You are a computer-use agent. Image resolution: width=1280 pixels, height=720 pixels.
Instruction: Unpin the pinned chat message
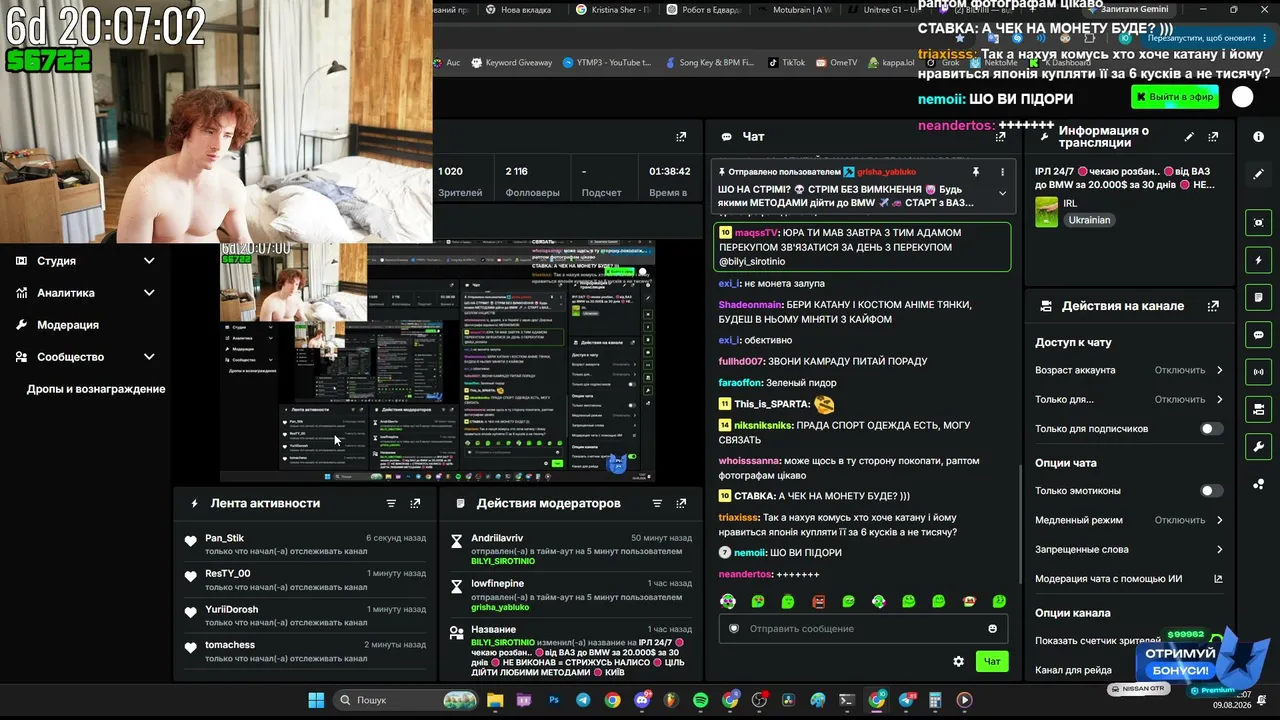click(976, 172)
